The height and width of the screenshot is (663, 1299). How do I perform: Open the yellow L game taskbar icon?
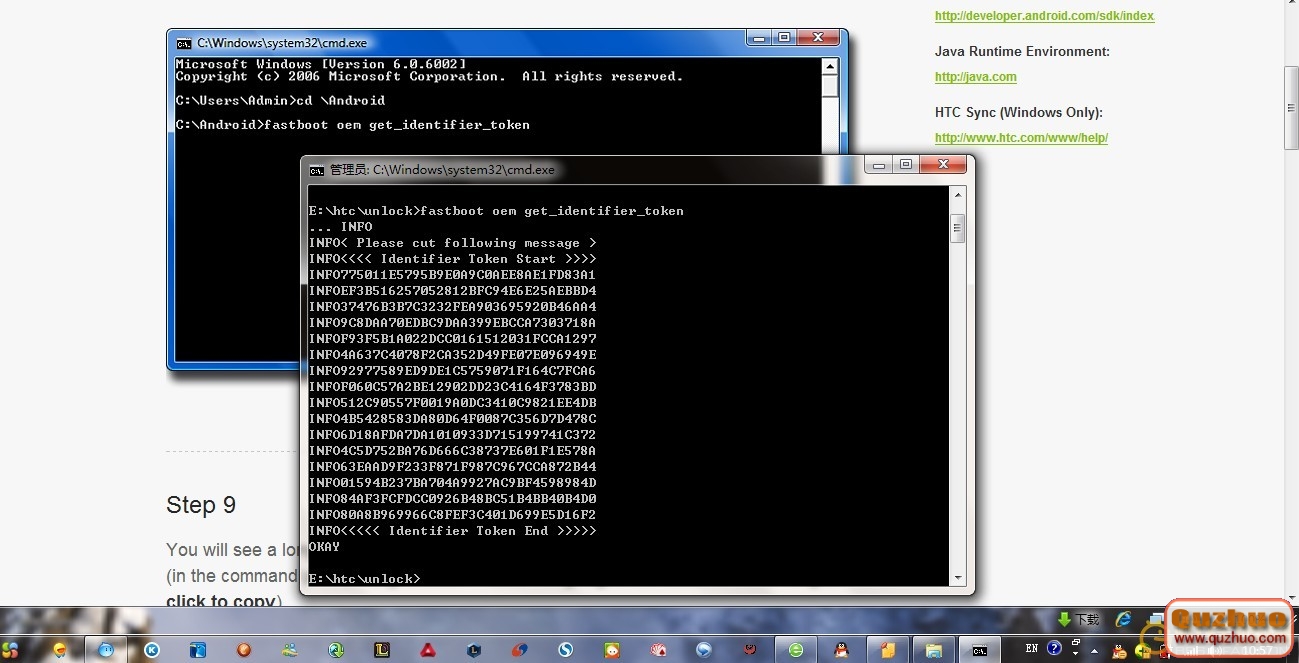click(x=381, y=650)
